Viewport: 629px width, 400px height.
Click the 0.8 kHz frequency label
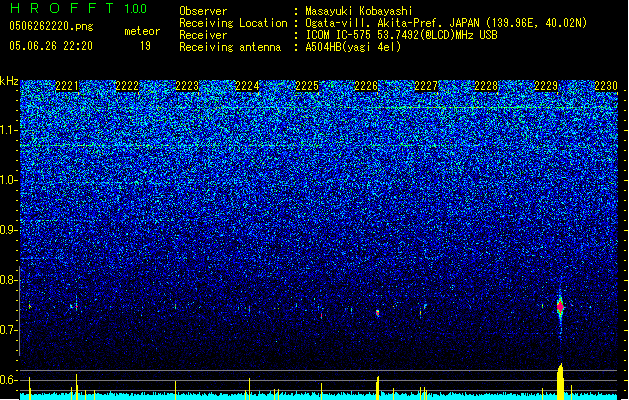pyautogui.click(x=9, y=280)
